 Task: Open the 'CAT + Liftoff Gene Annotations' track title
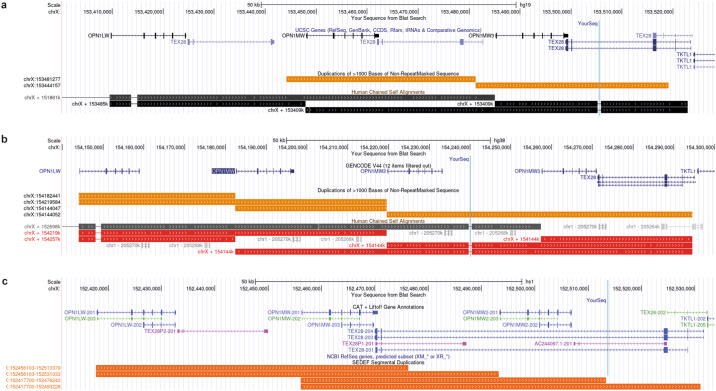388,307
